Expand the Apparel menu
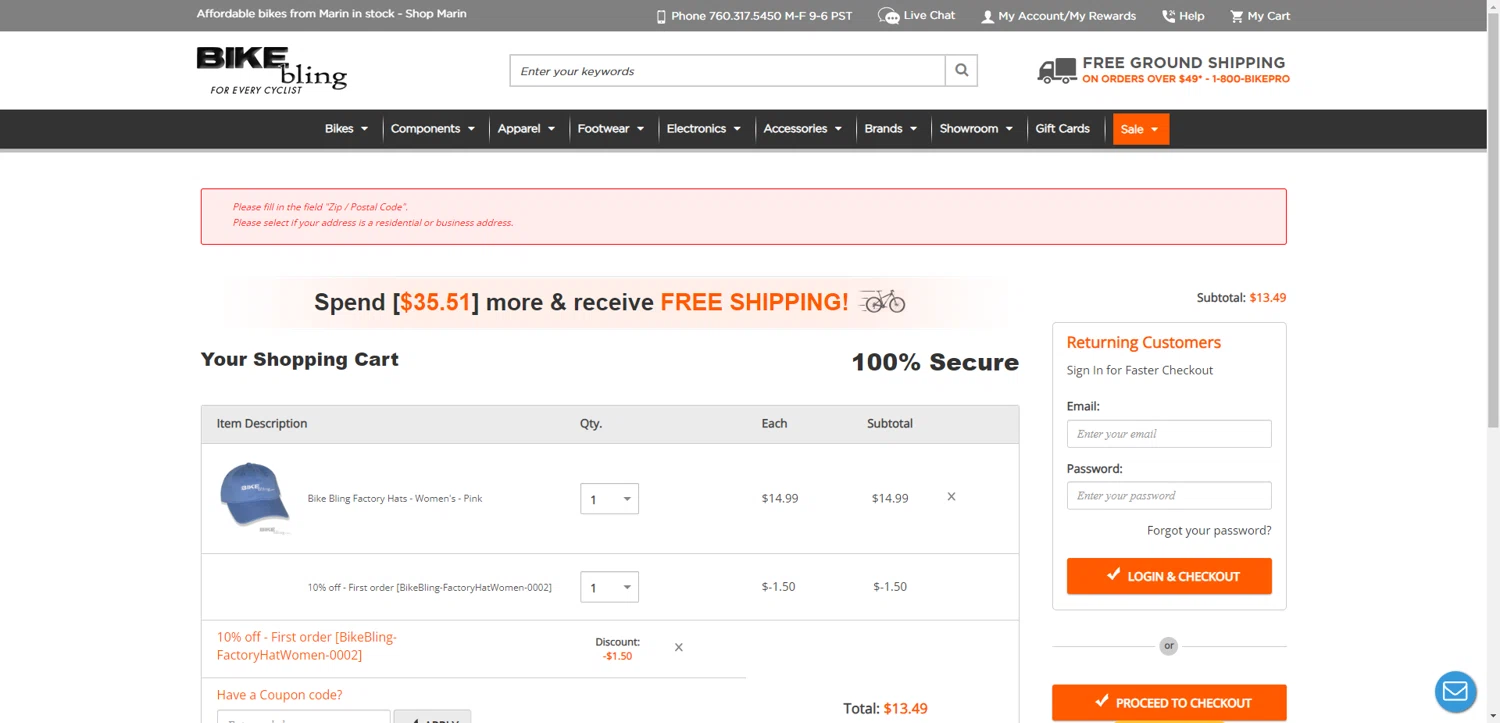Image resolution: width=1500 pixels, height=723 pixels. [x=526, y=129]
